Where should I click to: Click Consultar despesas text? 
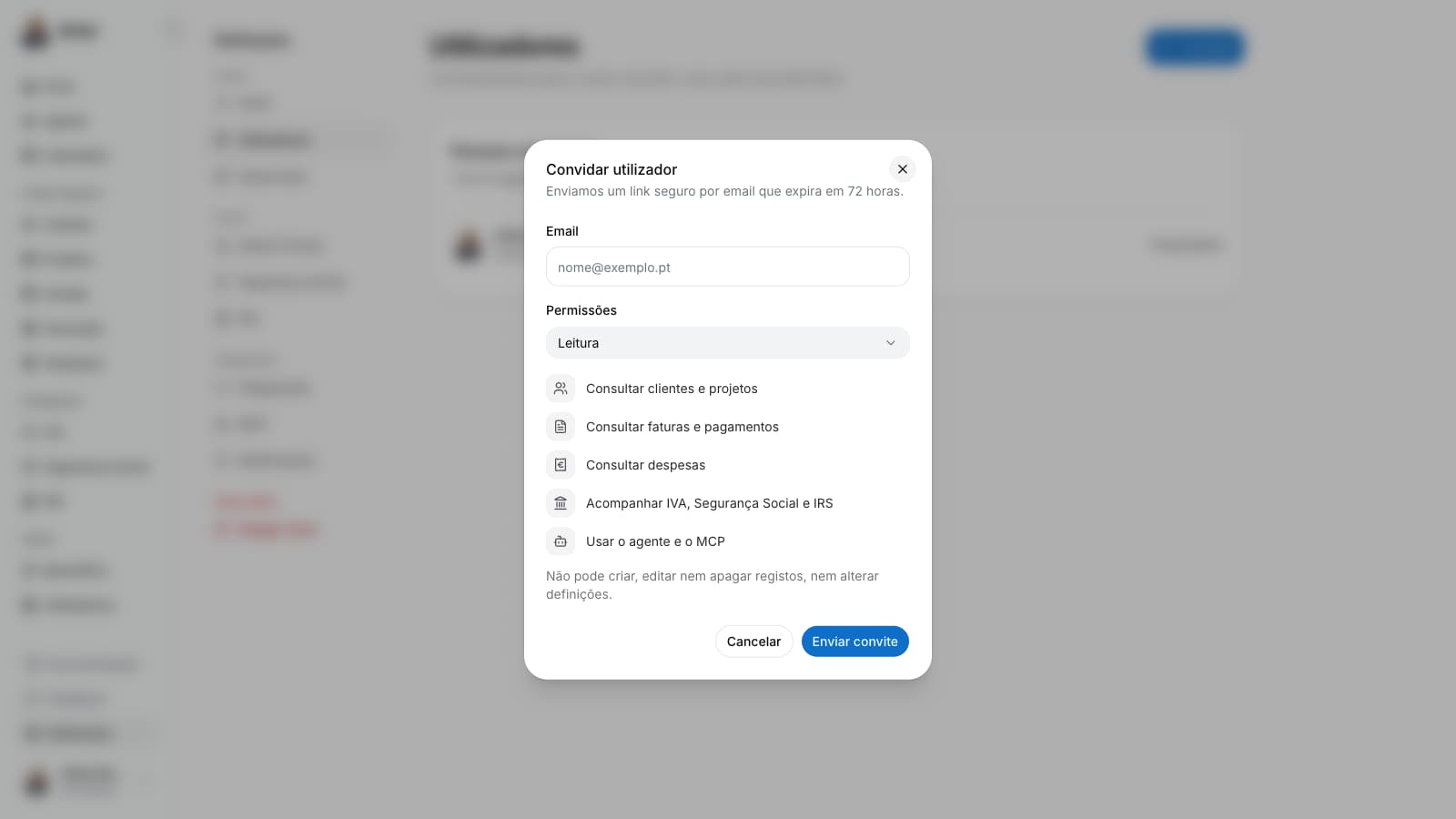point(645,465)
